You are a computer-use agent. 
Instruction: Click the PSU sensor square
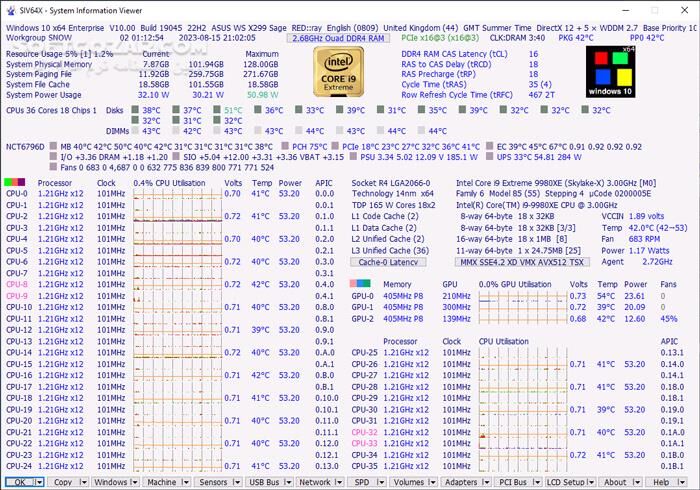click(x=353, y=156)
